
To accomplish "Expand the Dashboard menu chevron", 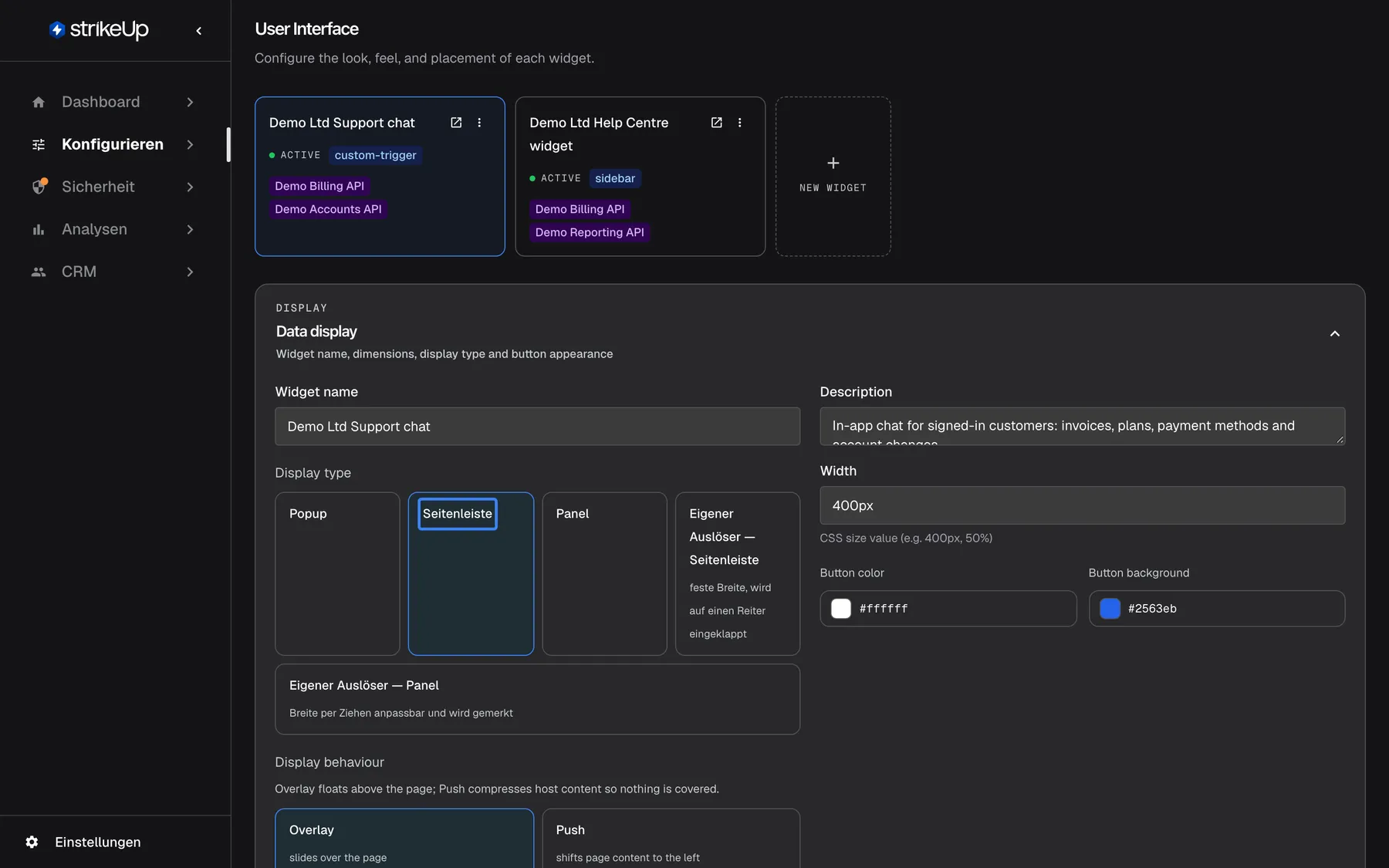I will pyautogui.click(x=190, y=102).
